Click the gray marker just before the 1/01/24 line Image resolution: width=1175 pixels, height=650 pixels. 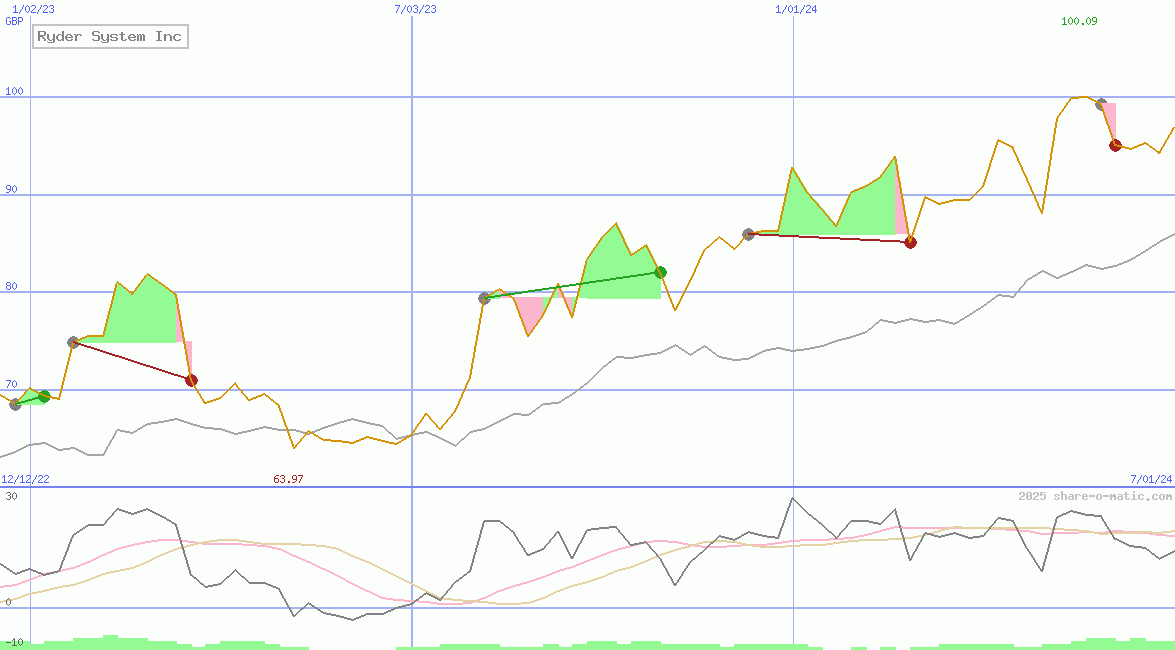(748, 234)
